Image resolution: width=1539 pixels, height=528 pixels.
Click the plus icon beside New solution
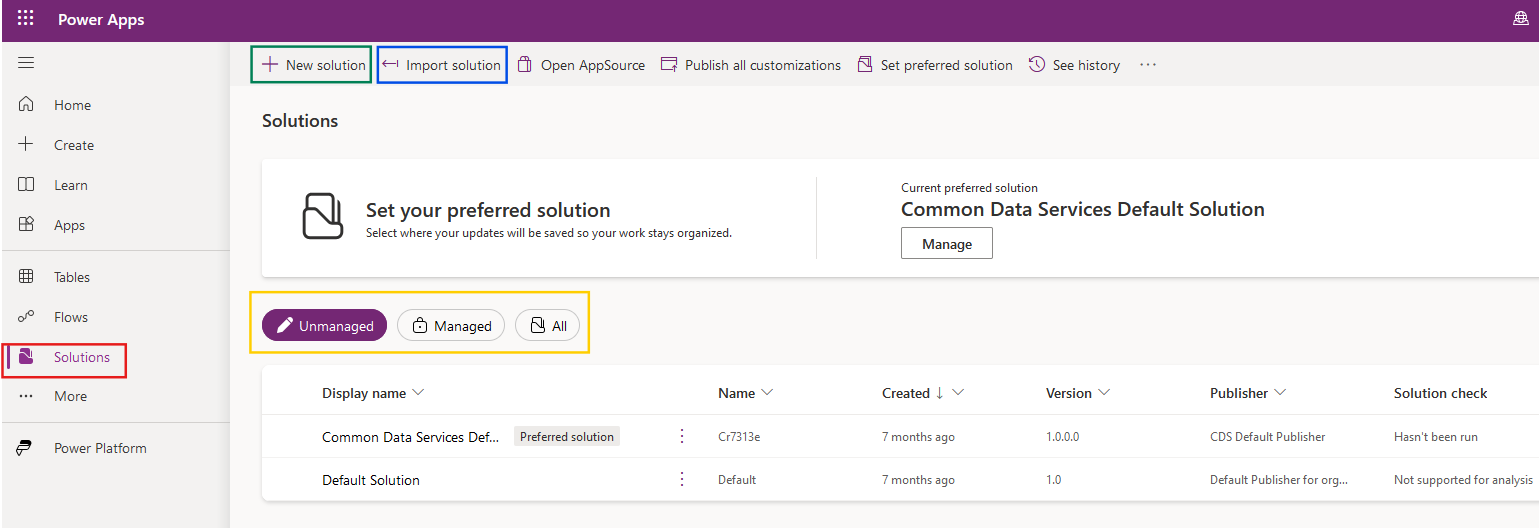click(x=269, y=64)
